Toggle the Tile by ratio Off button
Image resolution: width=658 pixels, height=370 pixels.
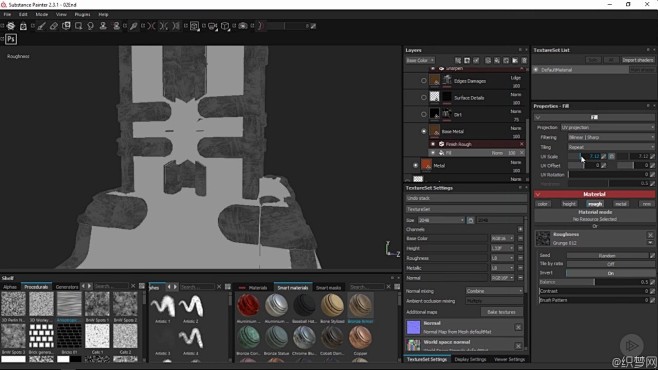point(610,264)
